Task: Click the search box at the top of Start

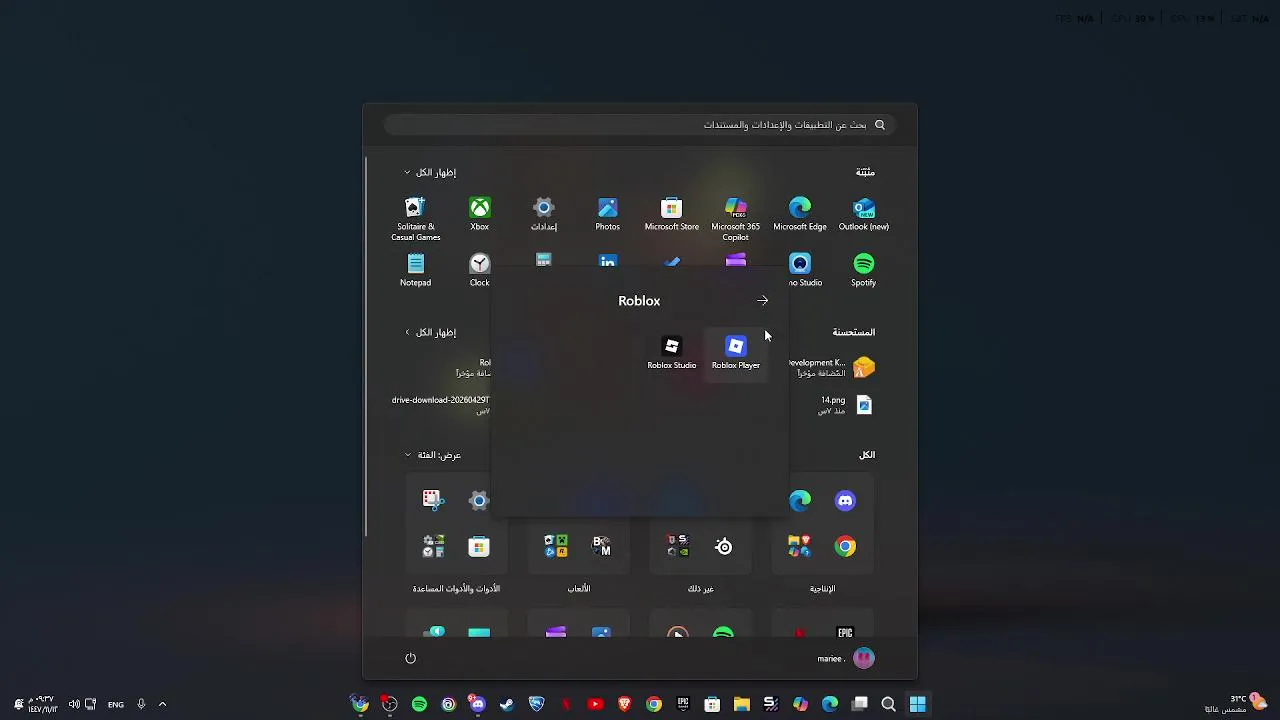Action: tap(640, 125)
